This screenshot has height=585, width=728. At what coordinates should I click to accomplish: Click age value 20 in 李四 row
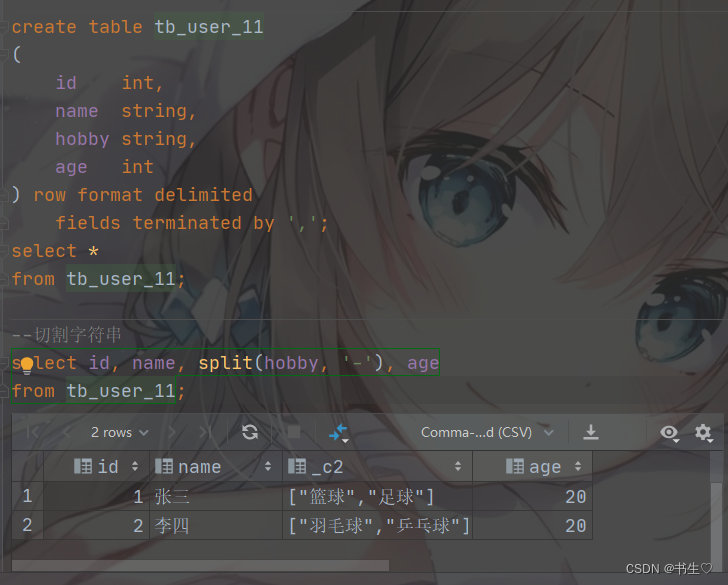click(x=533, y=526)
